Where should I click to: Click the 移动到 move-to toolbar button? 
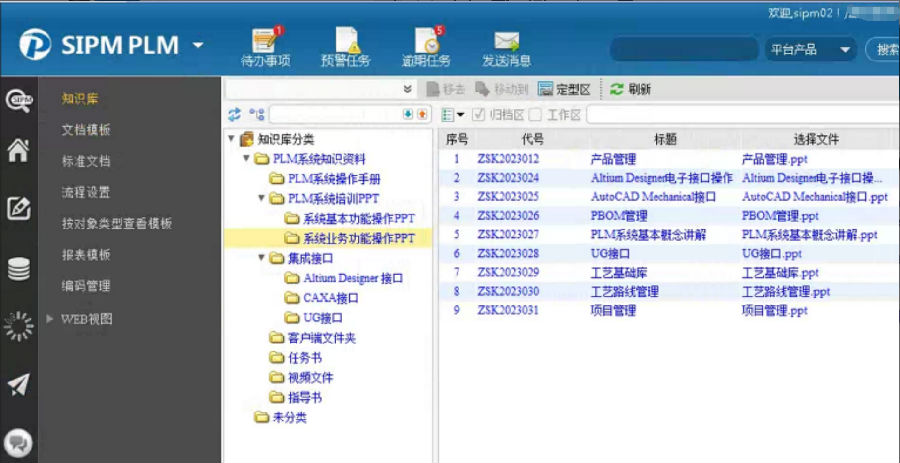[502, 89]
